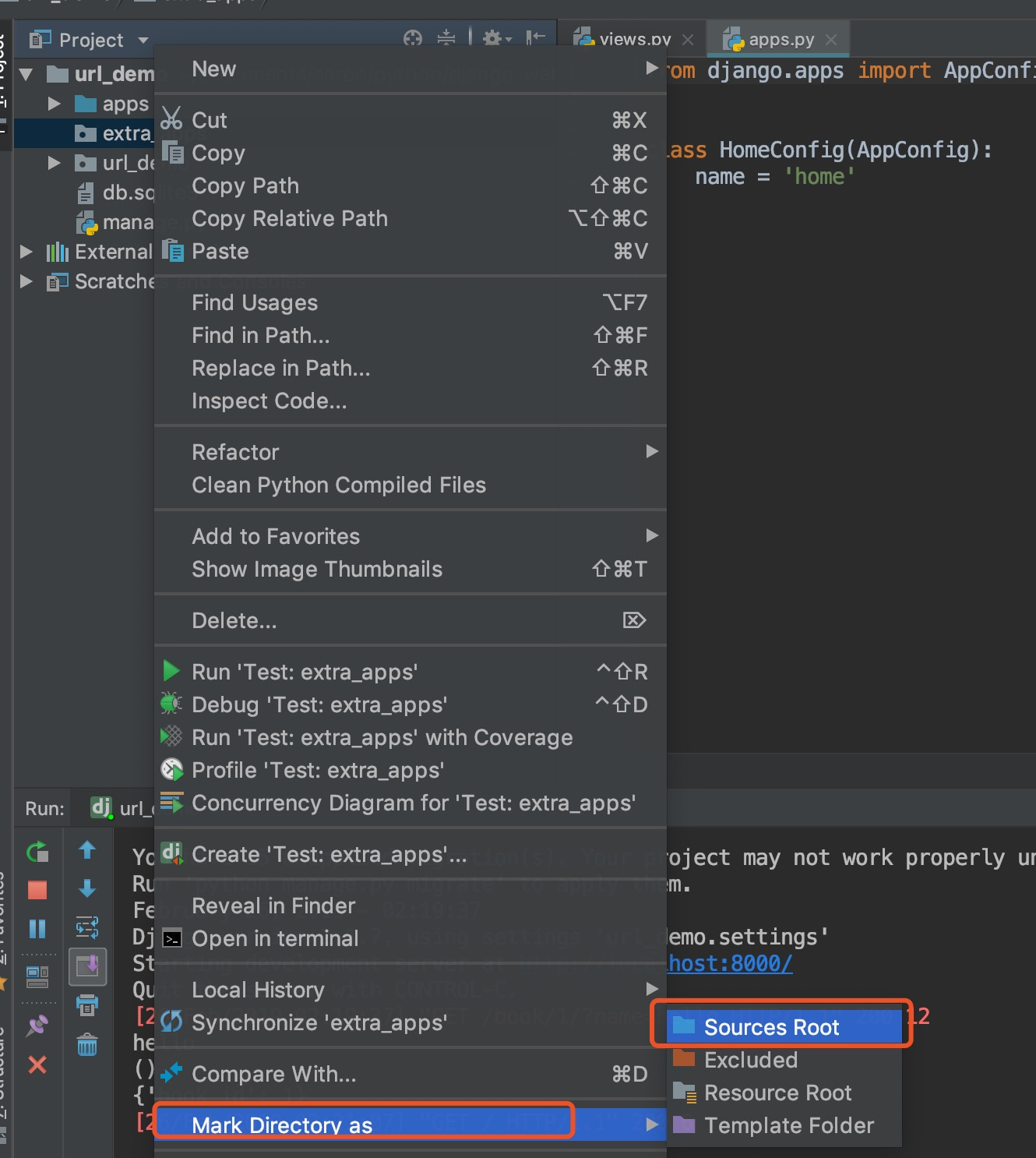The height and width of the screenshot is (1158, 1036).
Task: Choose Compare With...
Action: click(411, 1074)
